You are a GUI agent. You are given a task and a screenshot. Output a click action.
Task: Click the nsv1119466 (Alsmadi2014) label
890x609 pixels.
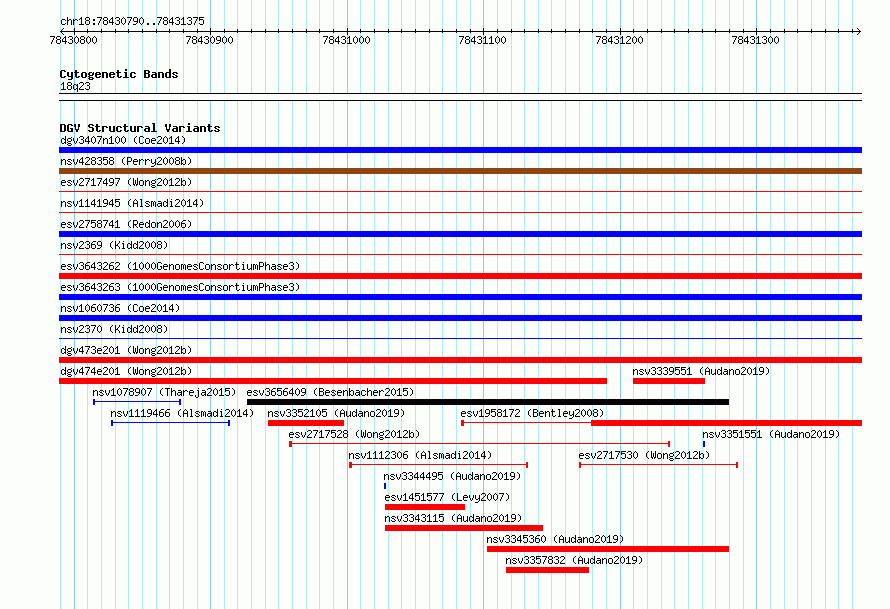(x=182, y=413)
